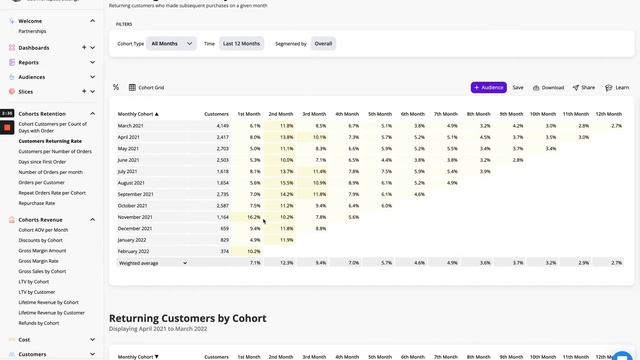Click the March 2021 row label
Viewport: 640px width, 360px height.
click(x=131, y=126)
